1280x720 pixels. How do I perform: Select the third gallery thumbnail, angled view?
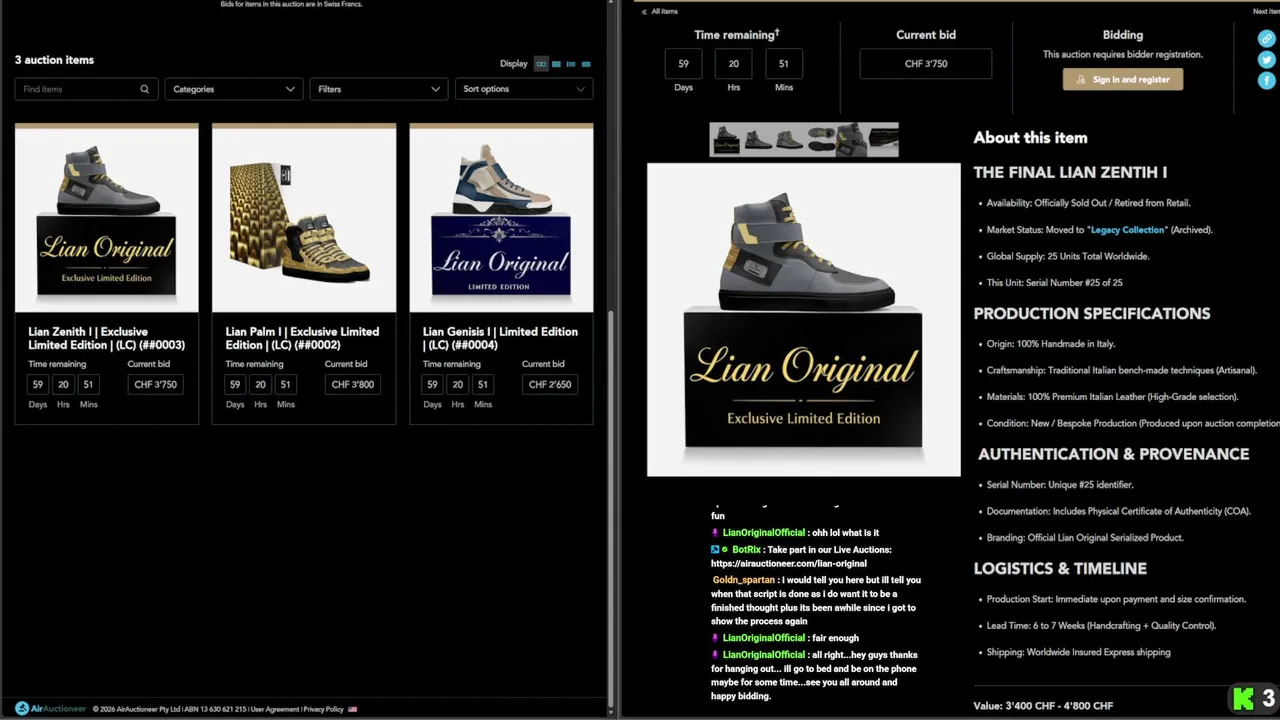click(x=789, y=140)
